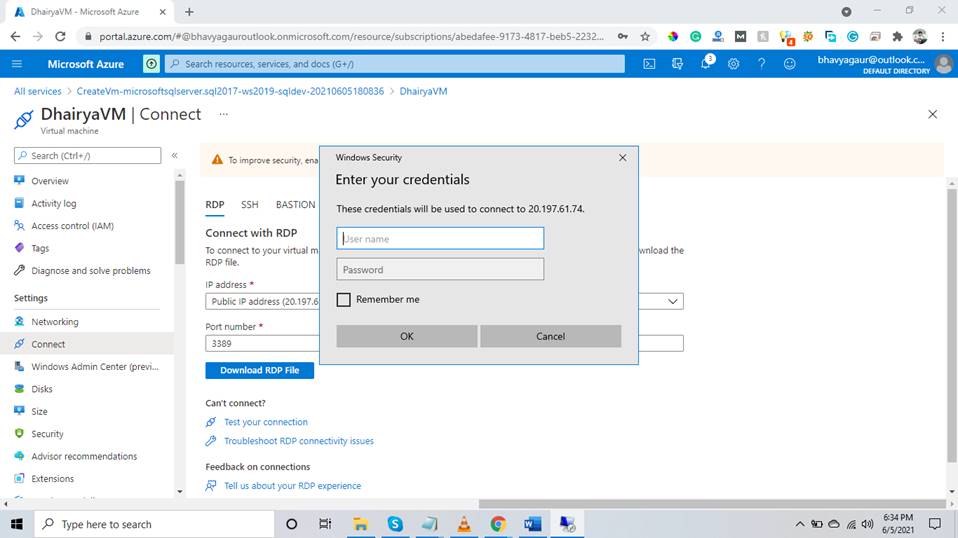The image size is (958, 538).
Task: Collapse the sidebar with double chevron
Action: [x=175, y=156]
